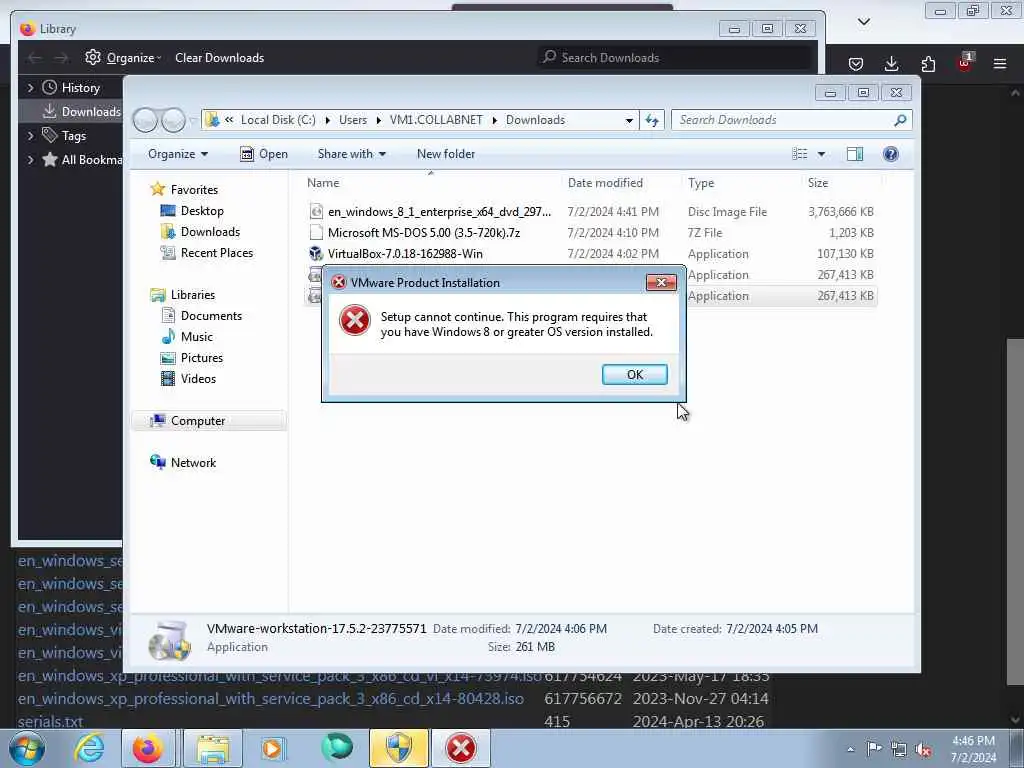Open Action Center flag tray icon
This screenshot has width=1024, height=768.
pos(874,749)
